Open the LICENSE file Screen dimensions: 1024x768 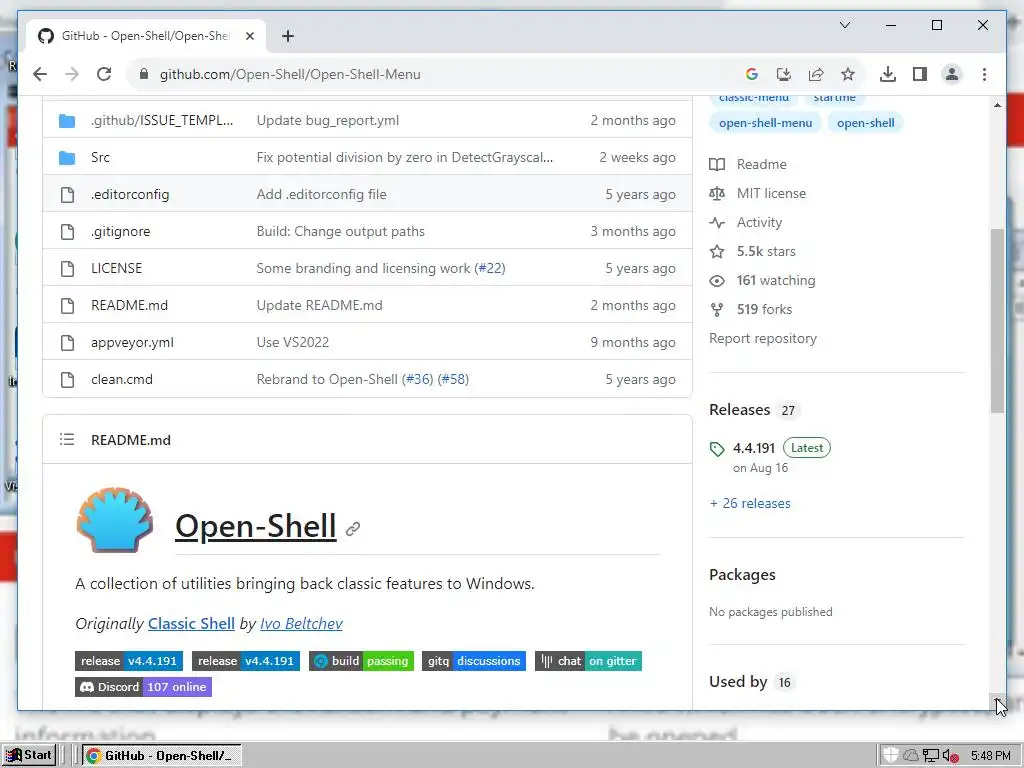(x=116, y=268)
